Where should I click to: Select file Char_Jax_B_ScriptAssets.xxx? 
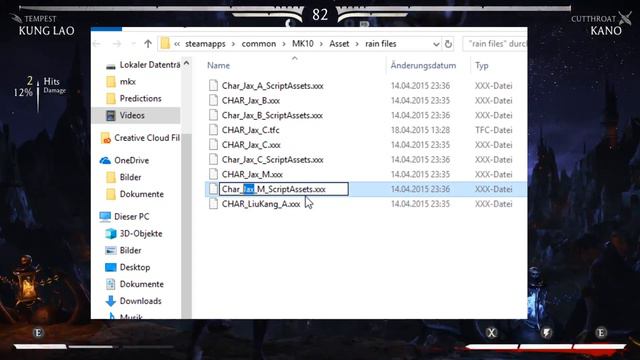272,115
